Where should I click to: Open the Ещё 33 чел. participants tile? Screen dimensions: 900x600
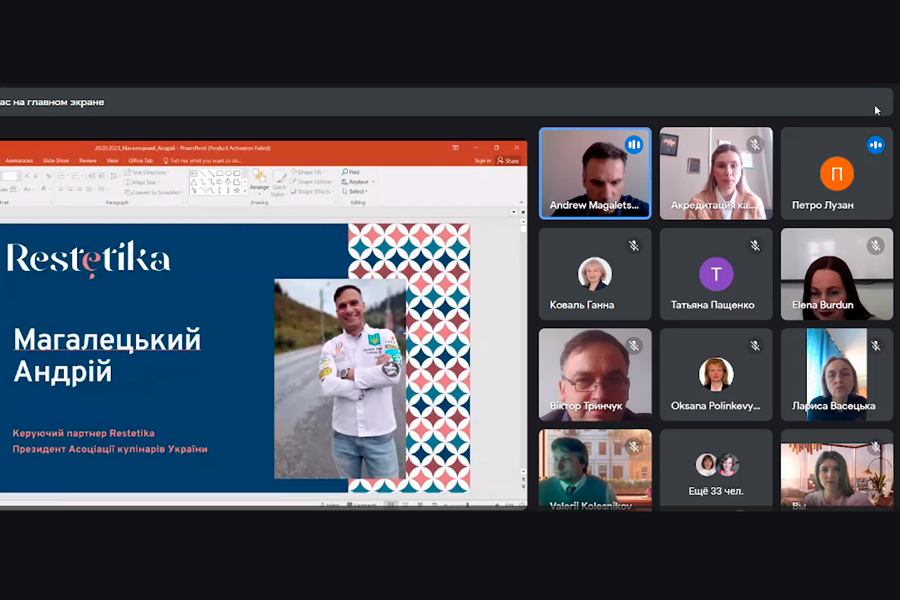pyautogui.click(x=716, y=470)
